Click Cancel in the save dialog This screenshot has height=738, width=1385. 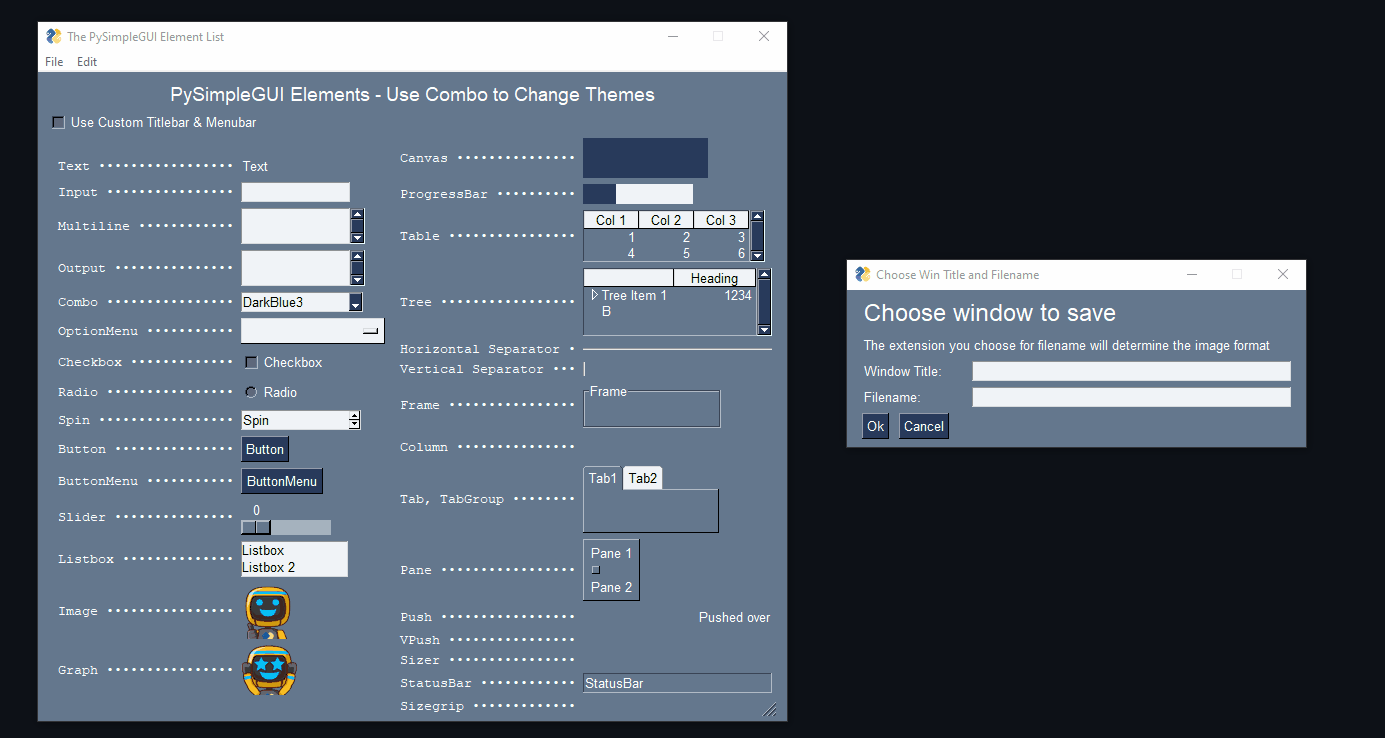tap(923, 426)
